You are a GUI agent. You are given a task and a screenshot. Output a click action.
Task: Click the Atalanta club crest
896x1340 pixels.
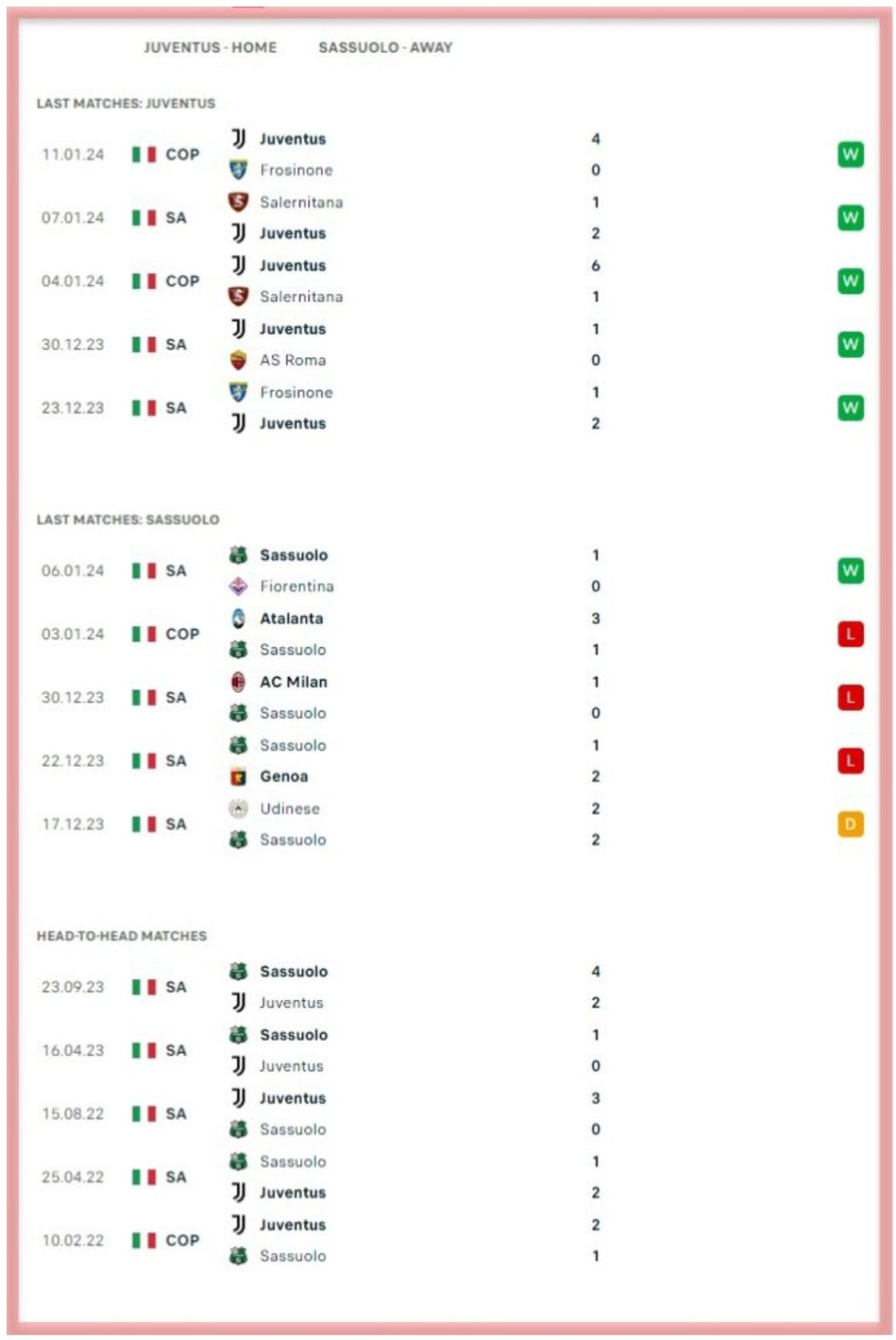[238, 619]
